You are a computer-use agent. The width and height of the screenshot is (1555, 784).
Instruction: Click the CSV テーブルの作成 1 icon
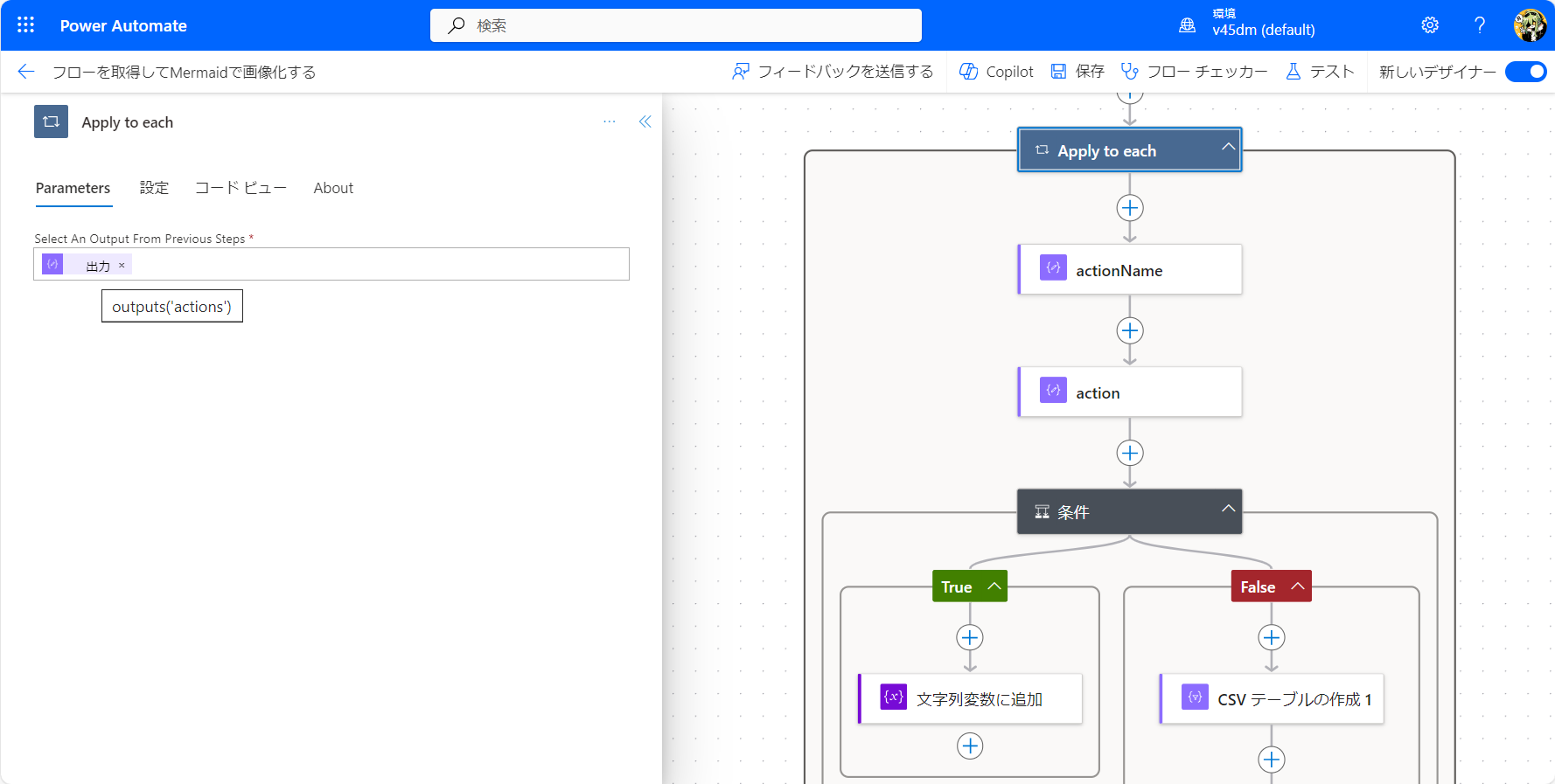[x=1195, y=697]
